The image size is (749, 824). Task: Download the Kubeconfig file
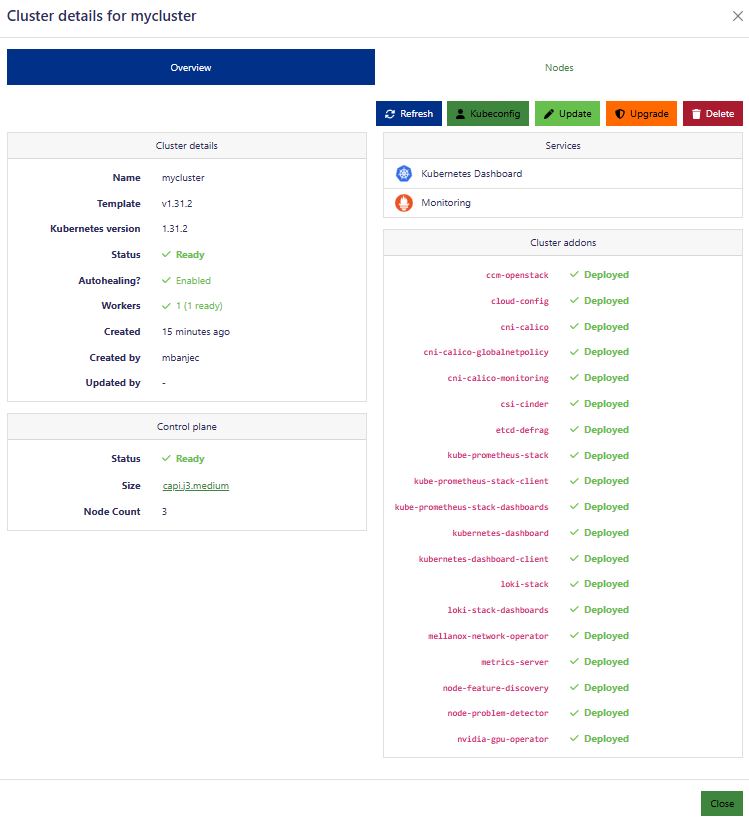pyautogui.click(x=487, y=114)
